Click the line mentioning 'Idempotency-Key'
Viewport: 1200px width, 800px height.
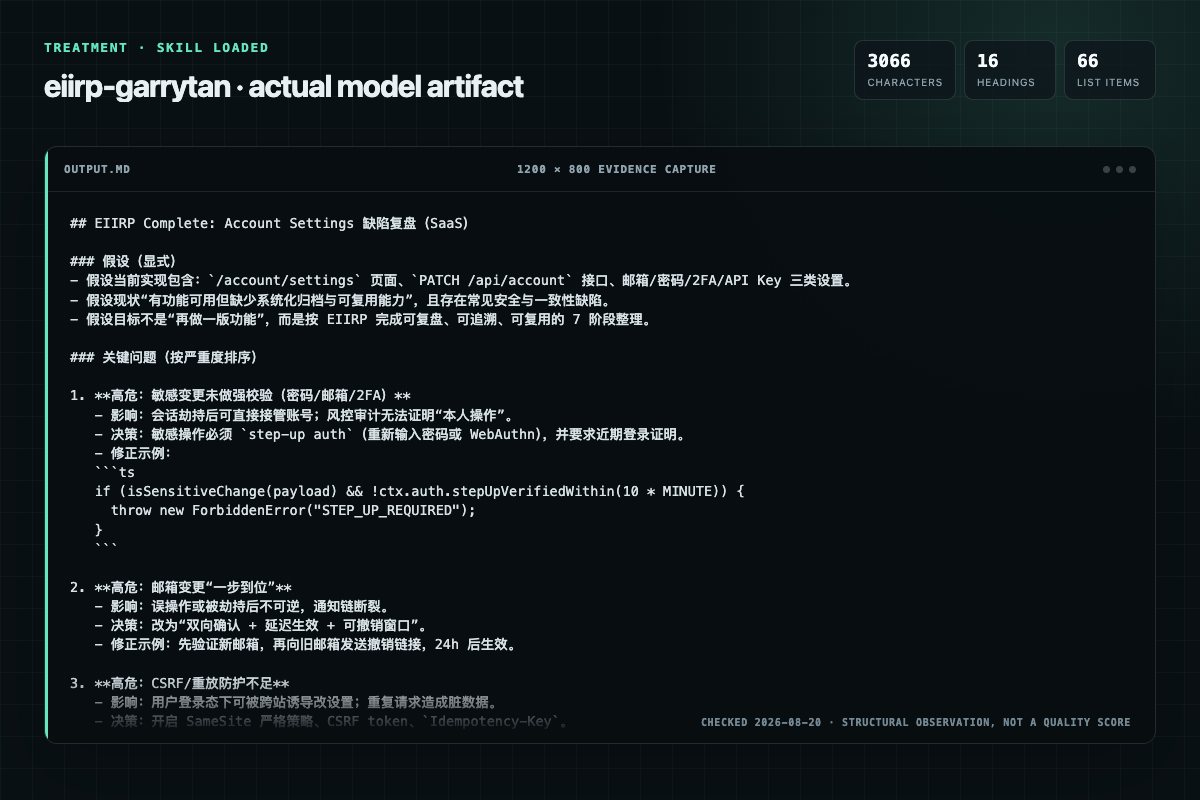(x=333, y=721)
